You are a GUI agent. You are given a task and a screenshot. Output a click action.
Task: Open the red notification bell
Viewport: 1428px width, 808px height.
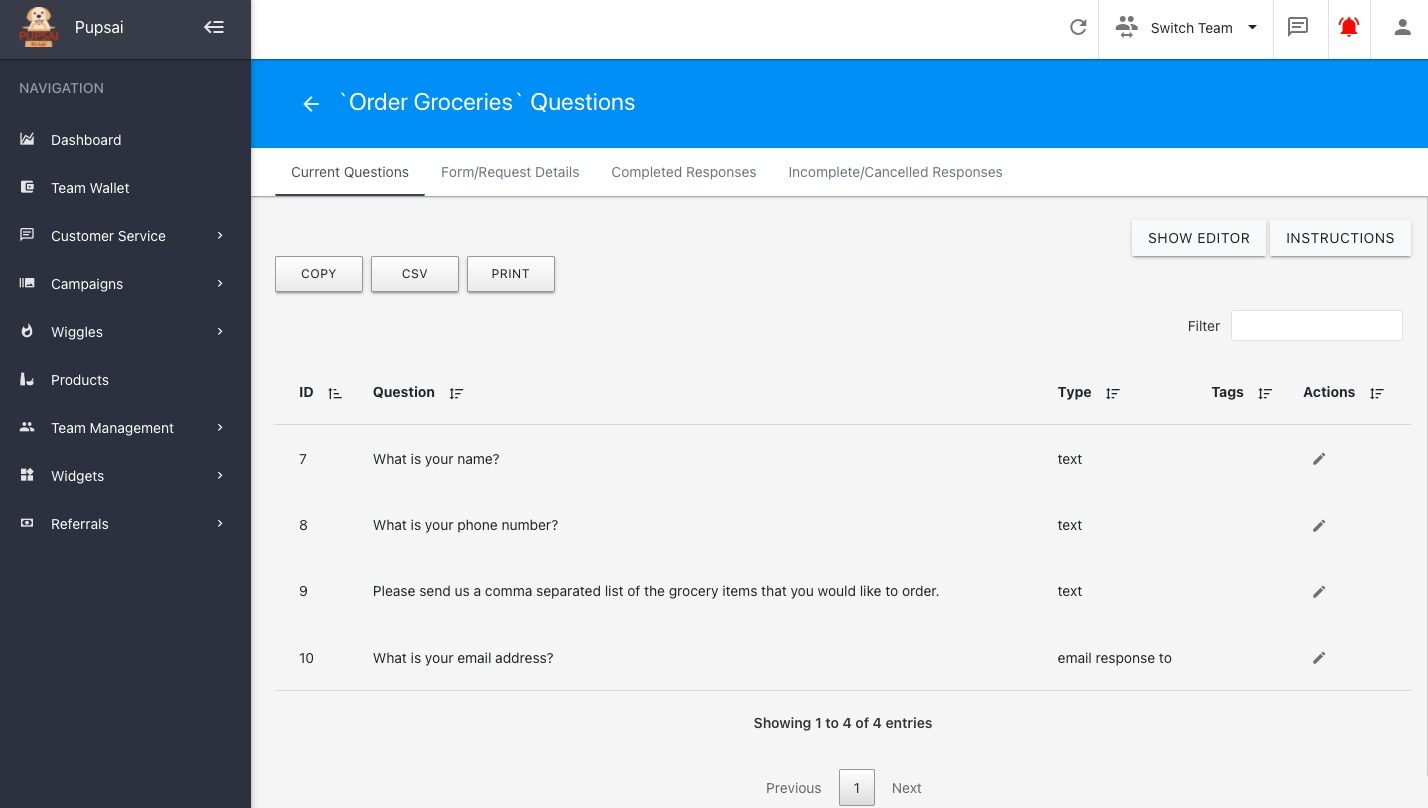pos(1349,28)
